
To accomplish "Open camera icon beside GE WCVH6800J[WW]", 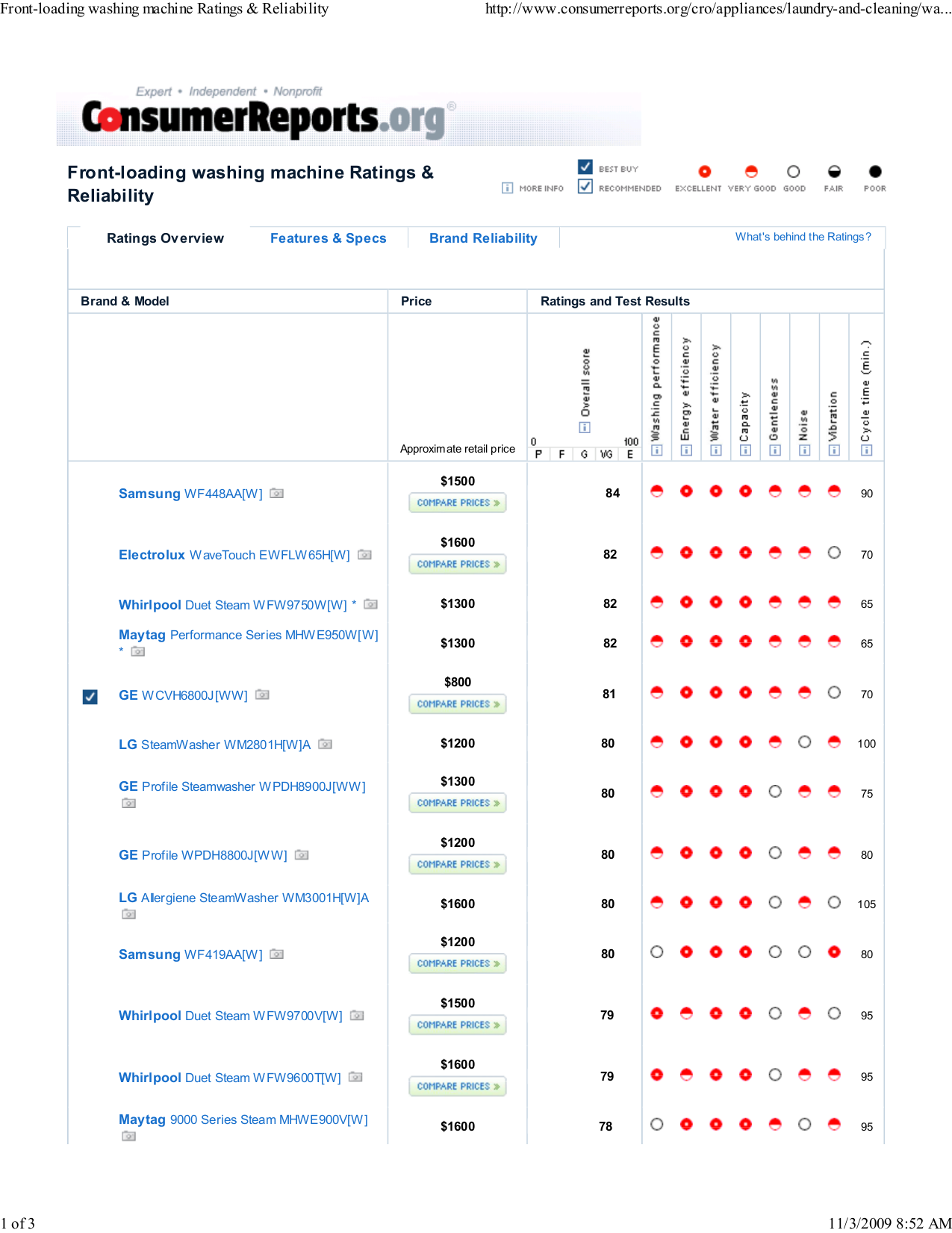I will tap(262, 695).
